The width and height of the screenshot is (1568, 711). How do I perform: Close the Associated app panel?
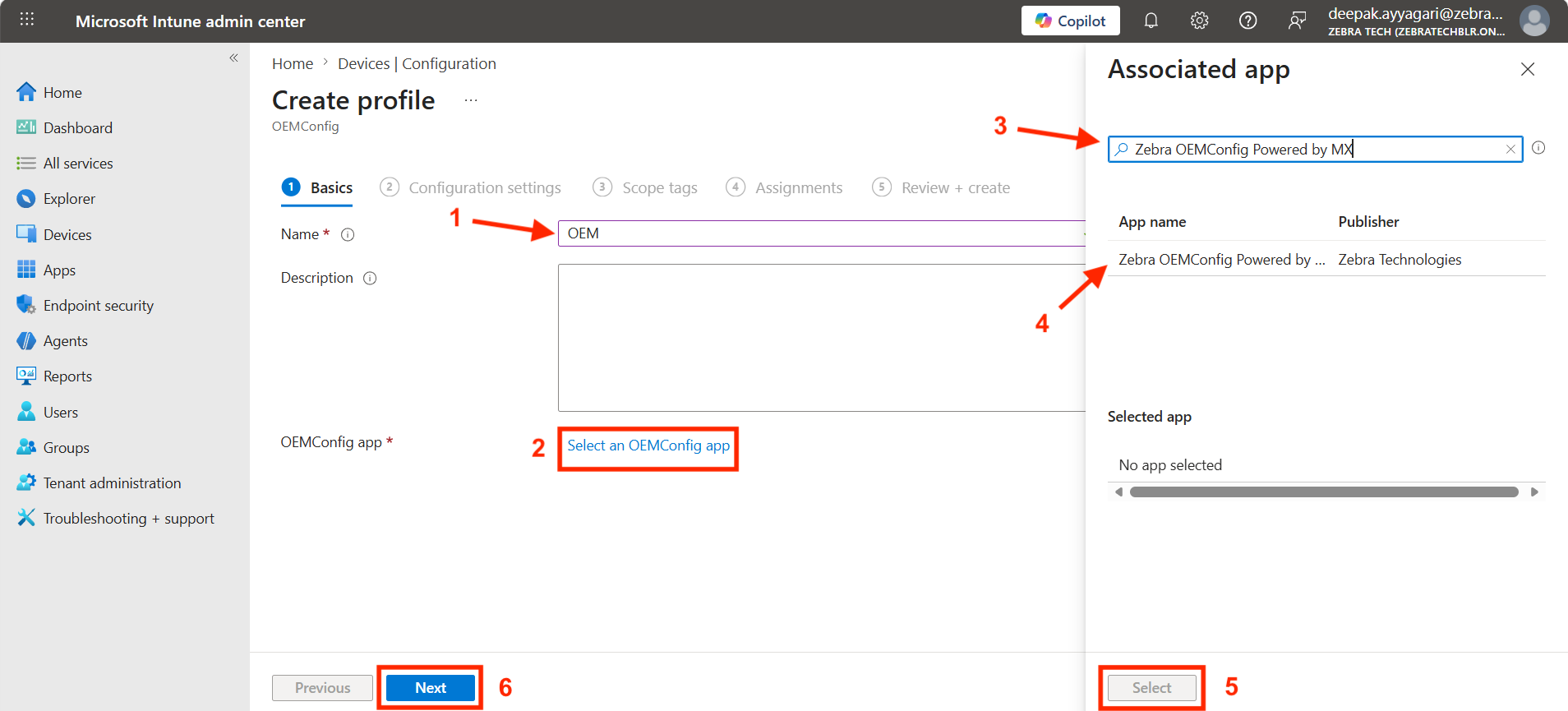point(1528,69)
